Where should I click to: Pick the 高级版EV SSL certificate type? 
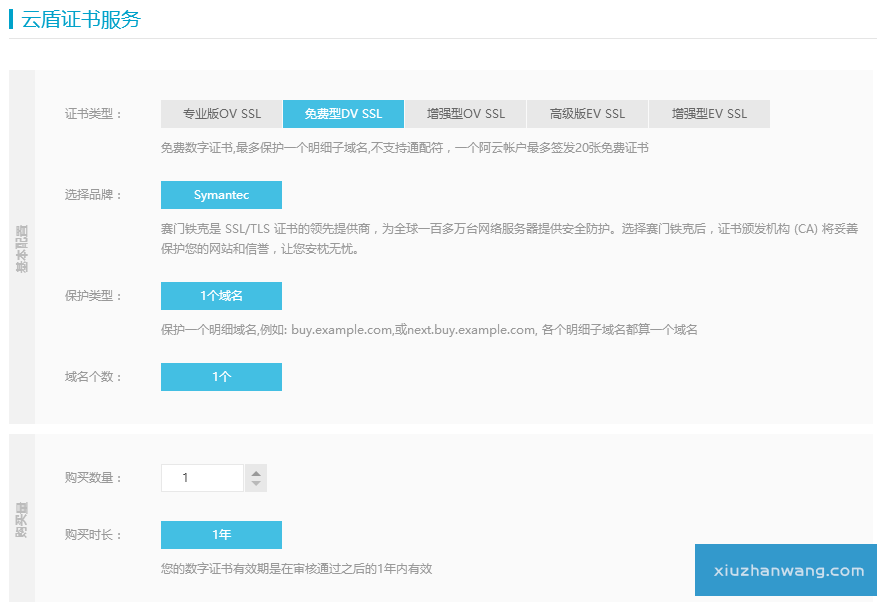click(587, 114)
